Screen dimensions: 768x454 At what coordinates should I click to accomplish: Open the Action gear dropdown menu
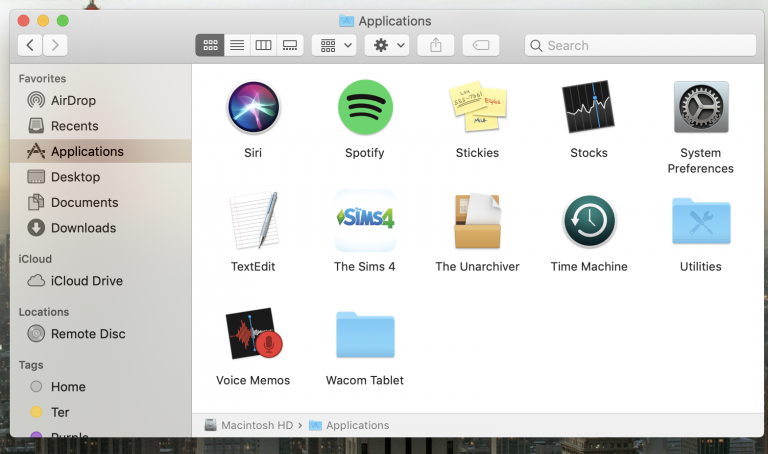click(387, 46)
